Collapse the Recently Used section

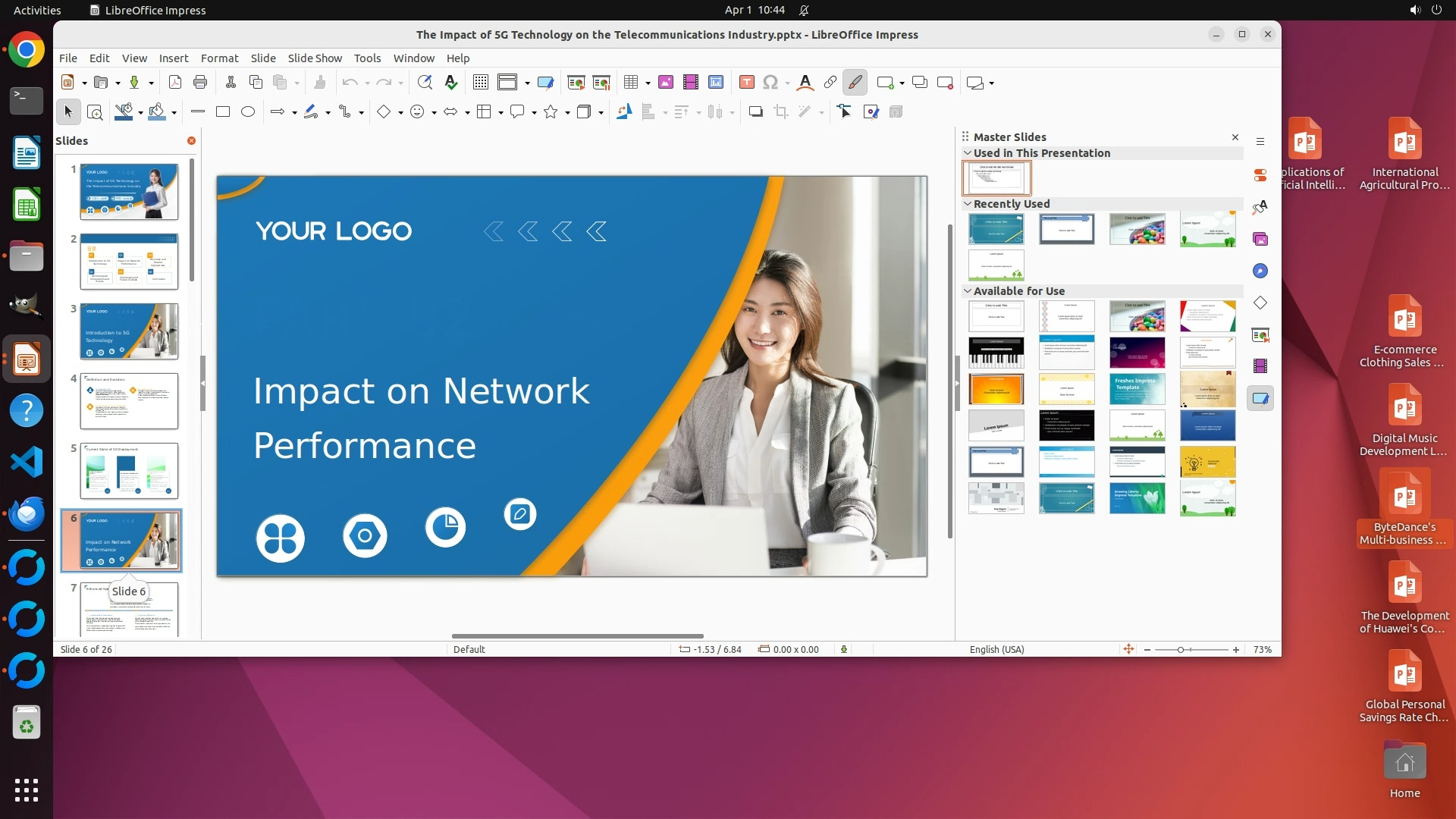pyautogui.click(x=968, y=204)
